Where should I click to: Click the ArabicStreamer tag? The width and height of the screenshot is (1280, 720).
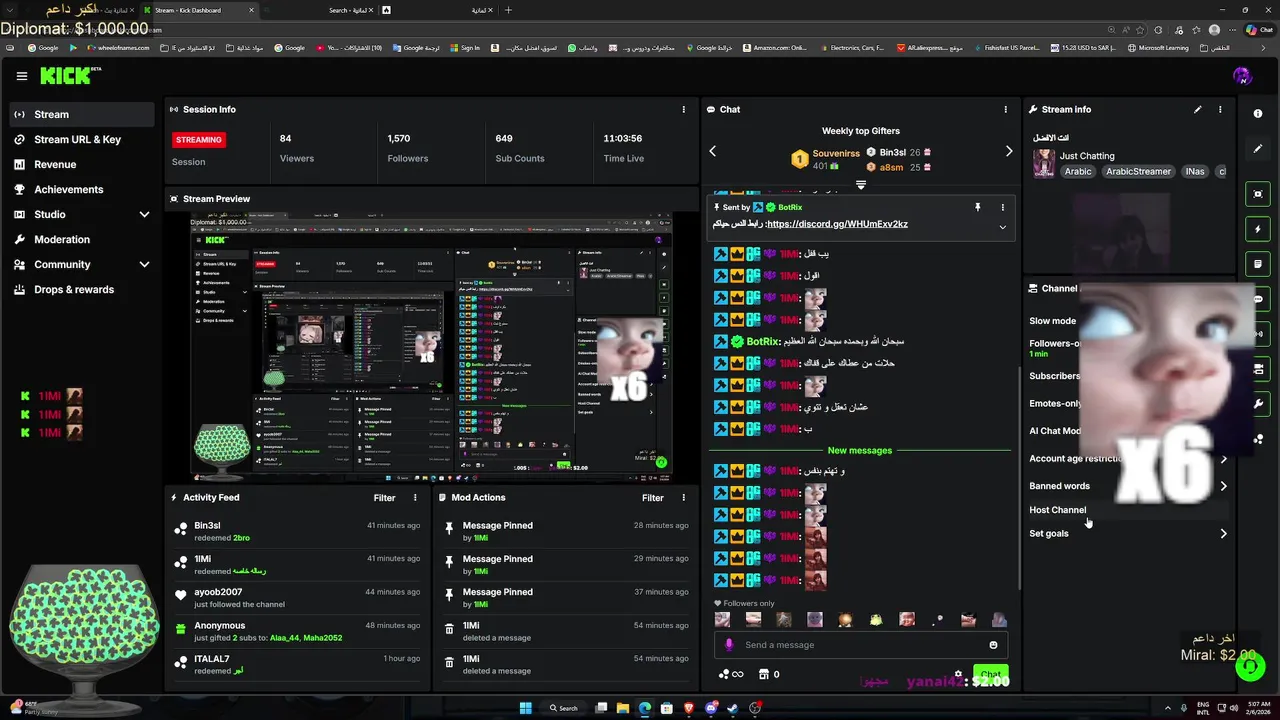[1138, 171]
